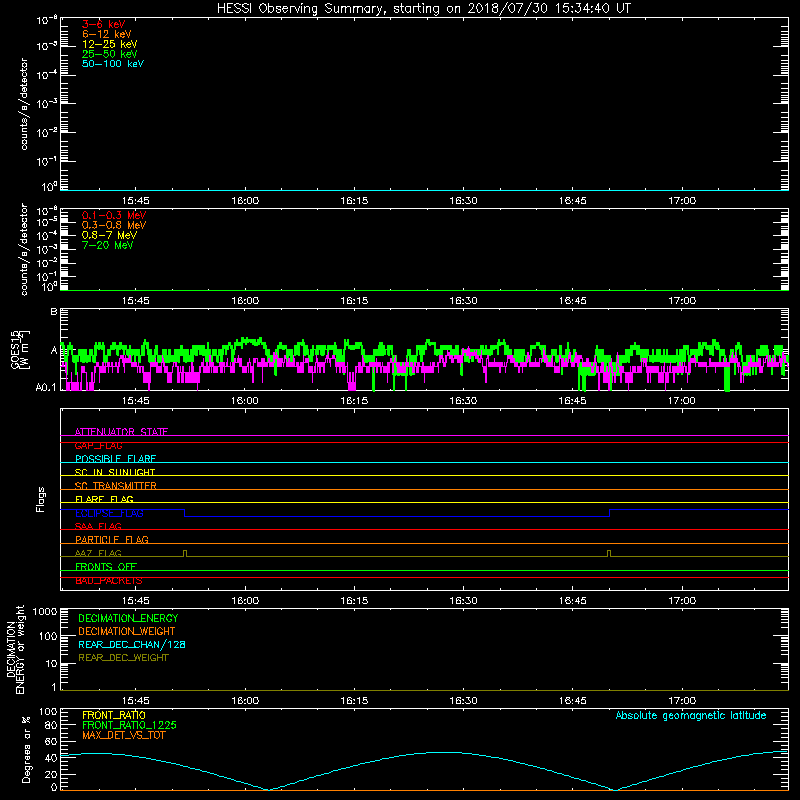Click the 0.1-0.3 MeV legend entry
The width and height of the screenshot is (800, 800).
click(x=114, y=215)
